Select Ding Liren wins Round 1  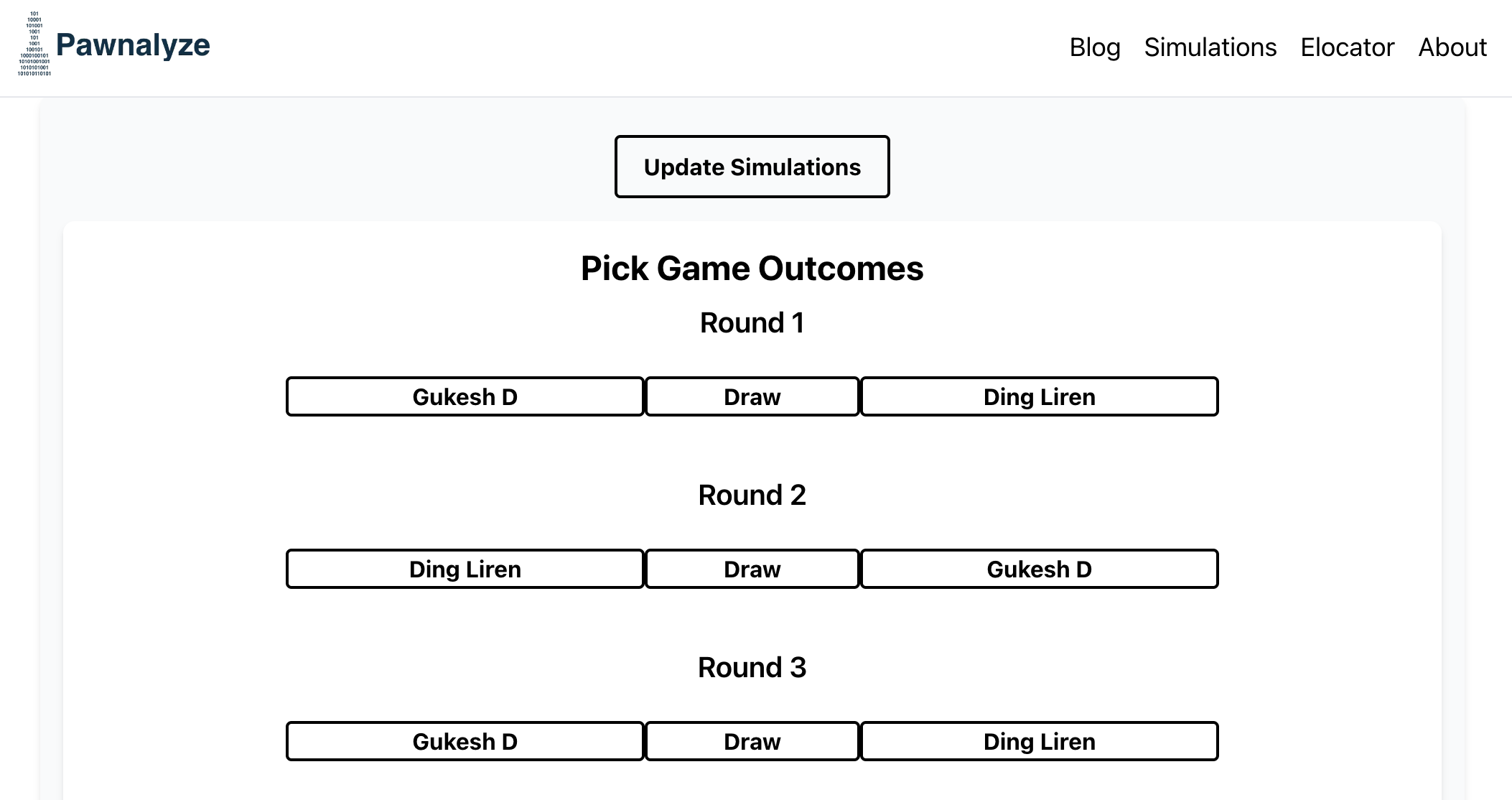click(x=1040, y=394)
